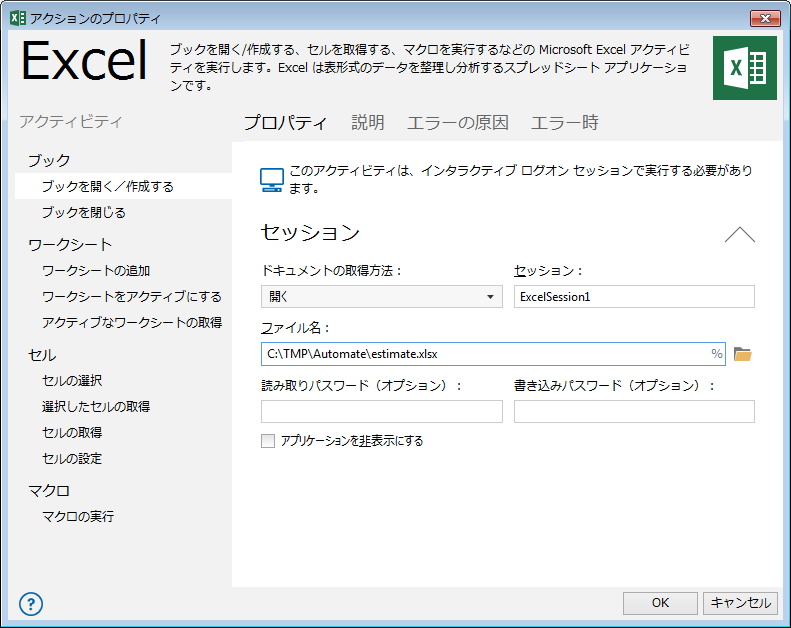Image resolution: width=791 pixels, height=628 pixels.
Task: Click the ファイル名 path field
Action: [493, 354]
